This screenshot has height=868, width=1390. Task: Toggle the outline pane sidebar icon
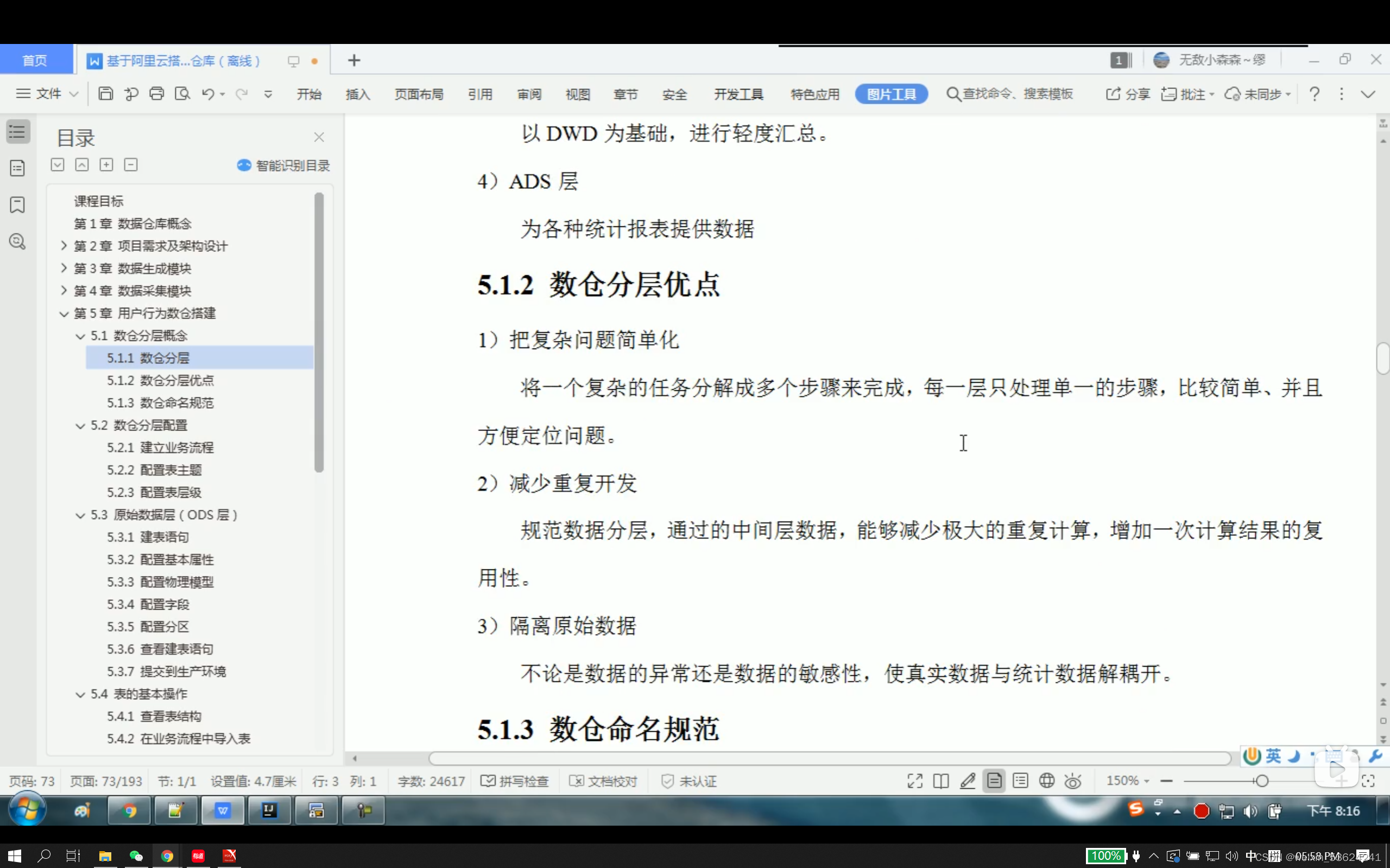[18, 132]
